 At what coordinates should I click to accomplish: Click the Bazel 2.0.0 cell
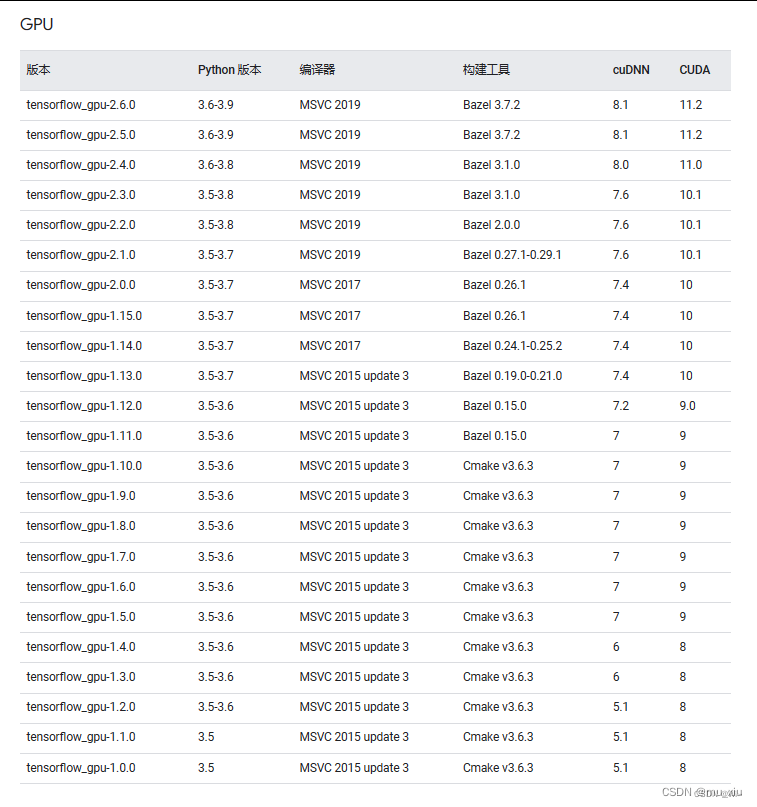(491, 225)
